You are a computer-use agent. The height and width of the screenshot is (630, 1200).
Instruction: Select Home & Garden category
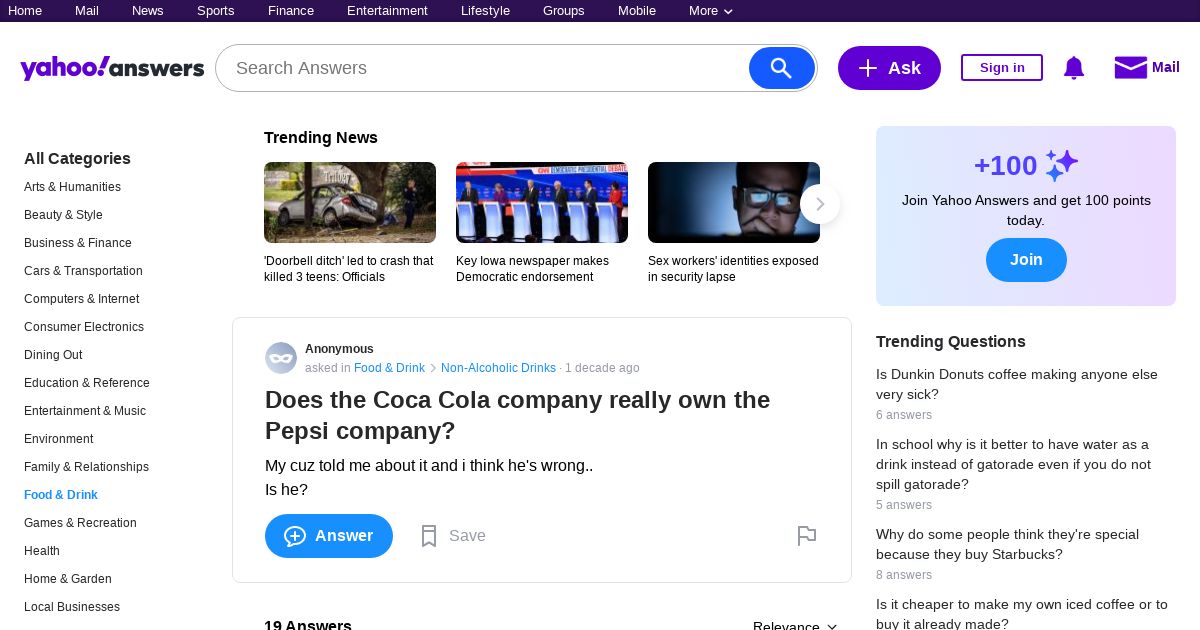coord(68,579)
